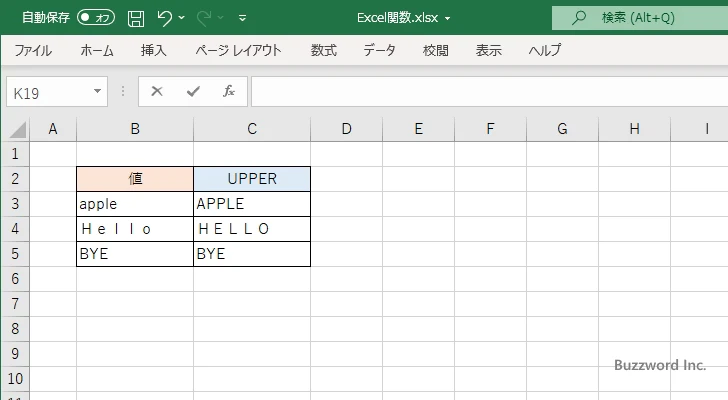Select row 4 header
The height and width of the screenshot is (400, 728).
[15, 229]
